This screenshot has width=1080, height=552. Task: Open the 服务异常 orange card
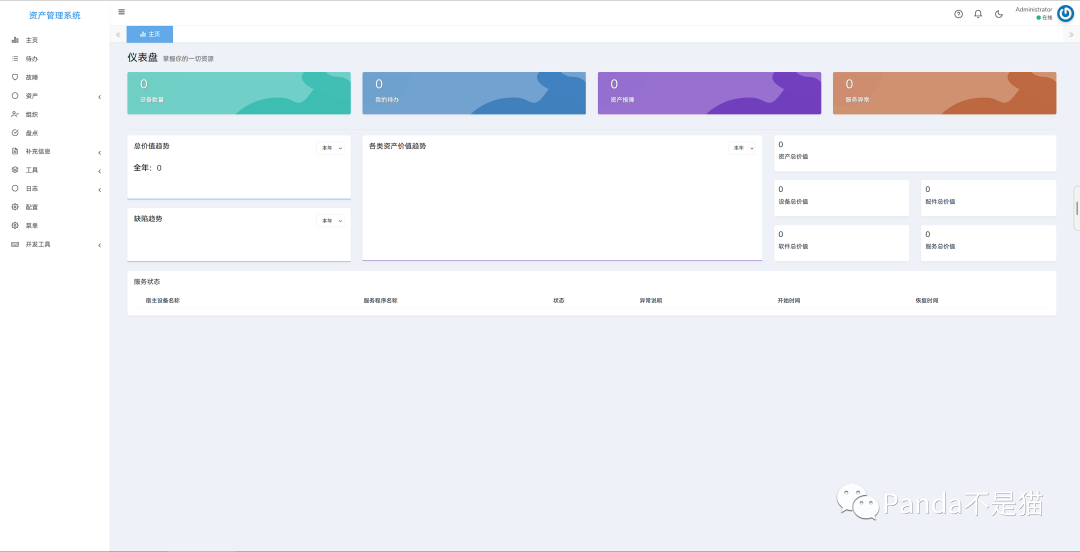(x=944, y=93)
